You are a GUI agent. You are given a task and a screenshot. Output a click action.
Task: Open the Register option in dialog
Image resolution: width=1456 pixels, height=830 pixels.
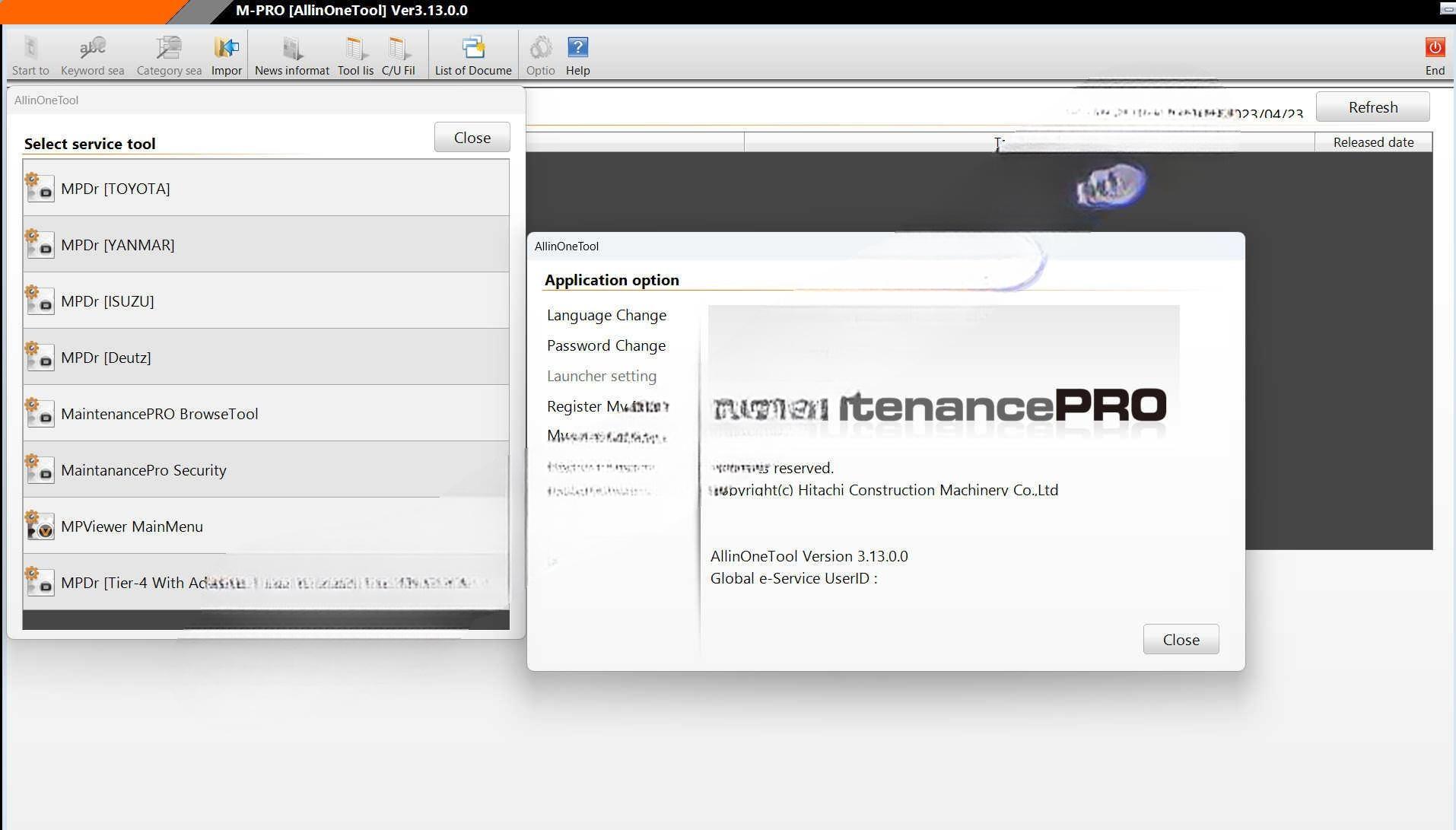pyautogui.click(x=608, y=406)
